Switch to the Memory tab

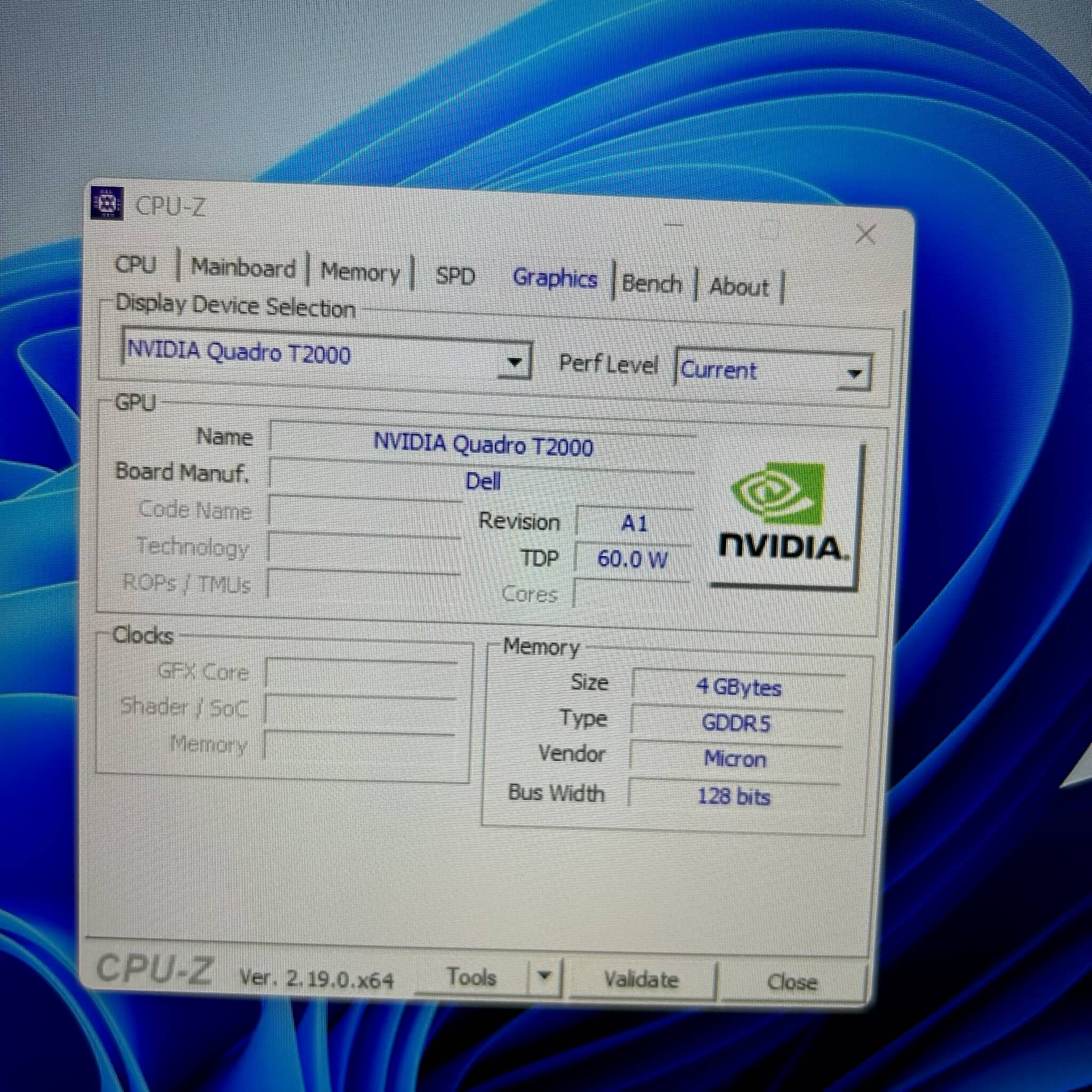(360, 272)
